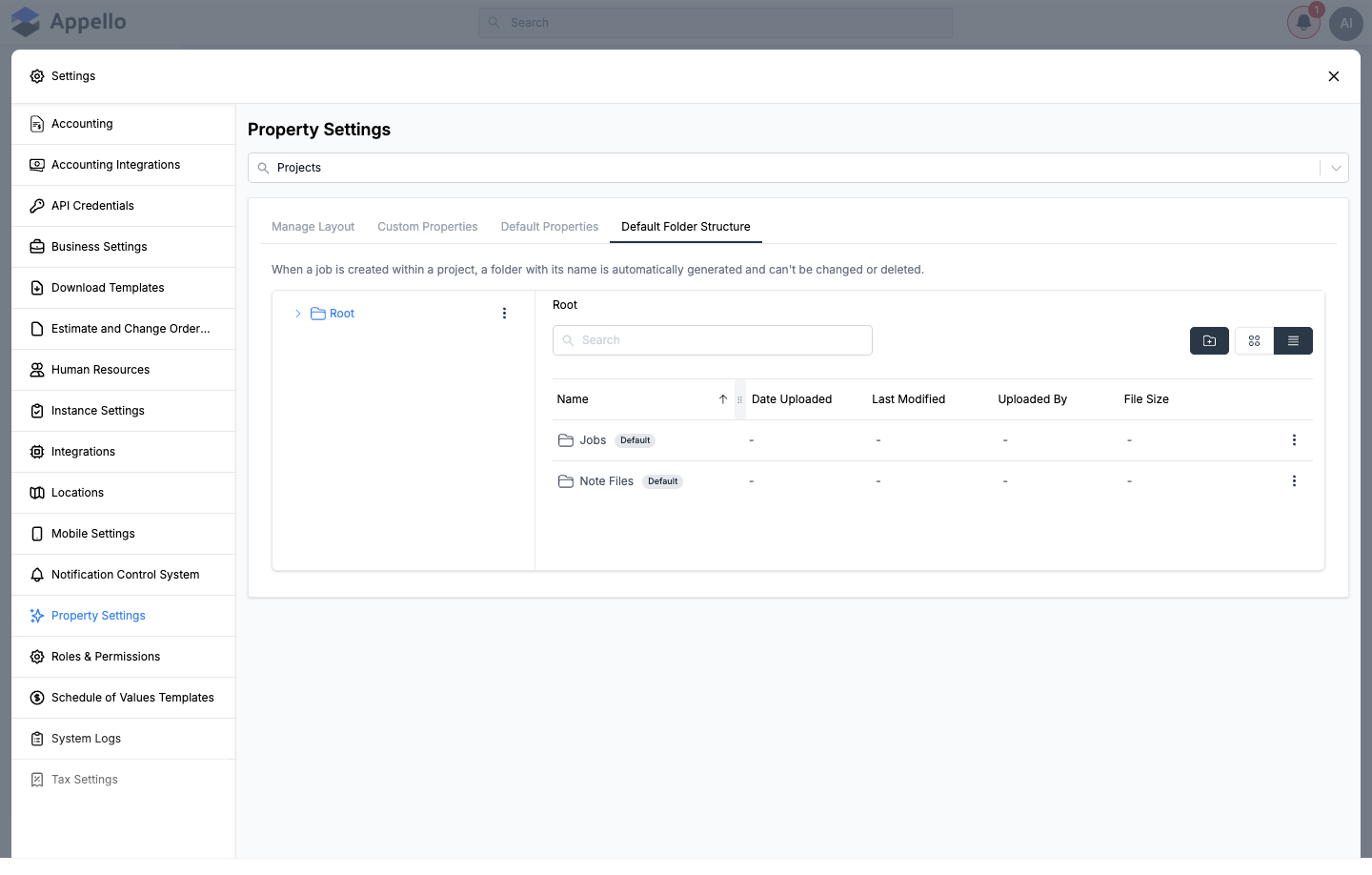This screenshot has height=875, width=1372.
Task: Switch to grid view icon
Action: pos(1254,340)
